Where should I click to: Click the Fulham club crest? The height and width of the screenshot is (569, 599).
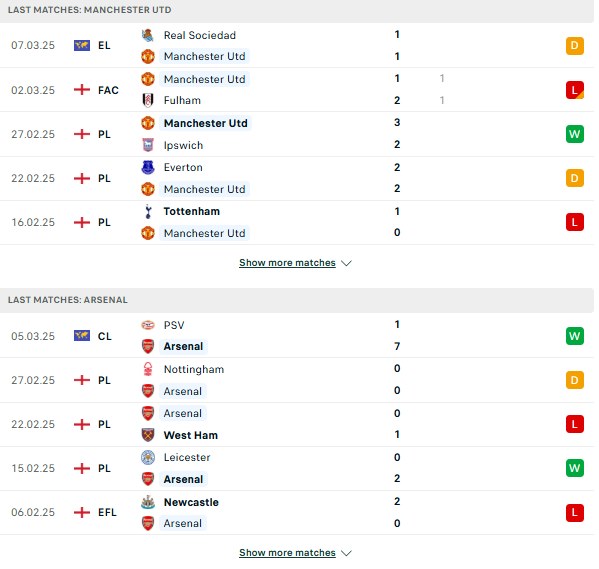pos(148,101)
